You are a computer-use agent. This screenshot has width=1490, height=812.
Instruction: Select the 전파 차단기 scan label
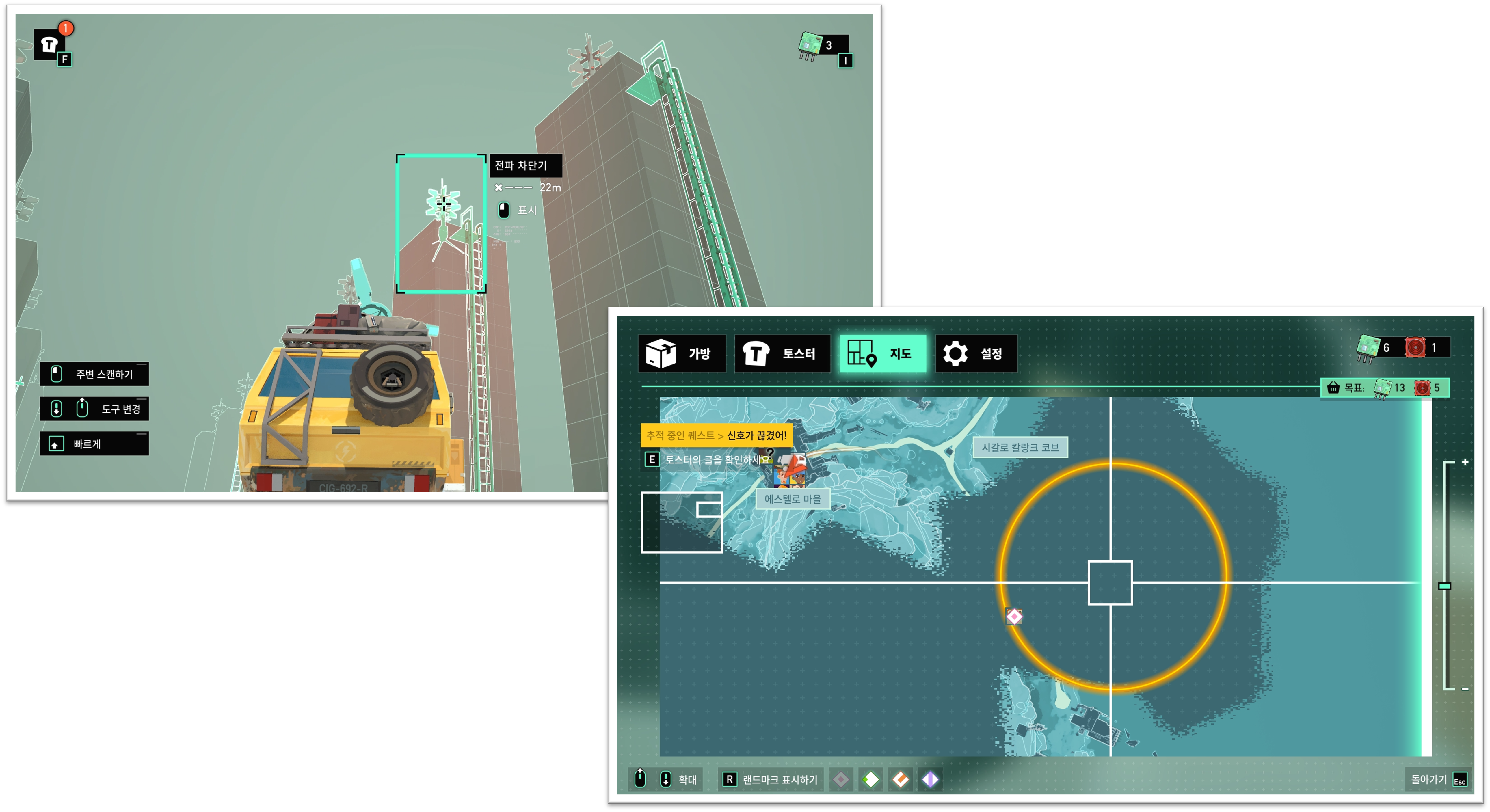click(x=525, y=165)
